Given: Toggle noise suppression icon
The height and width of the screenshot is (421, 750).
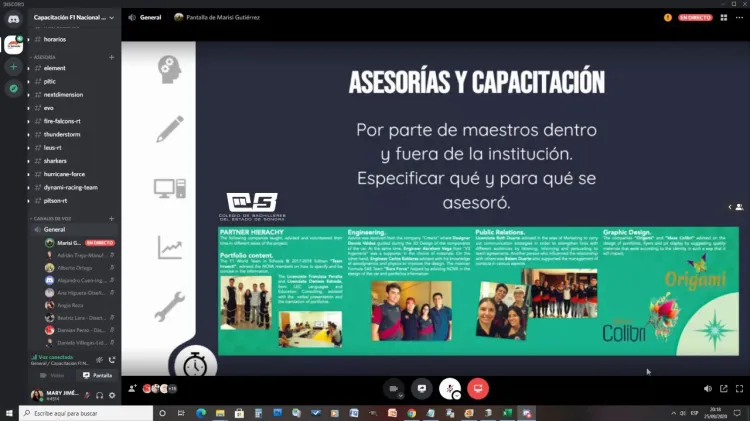Looking at the screenshot, I should point(99,360).
